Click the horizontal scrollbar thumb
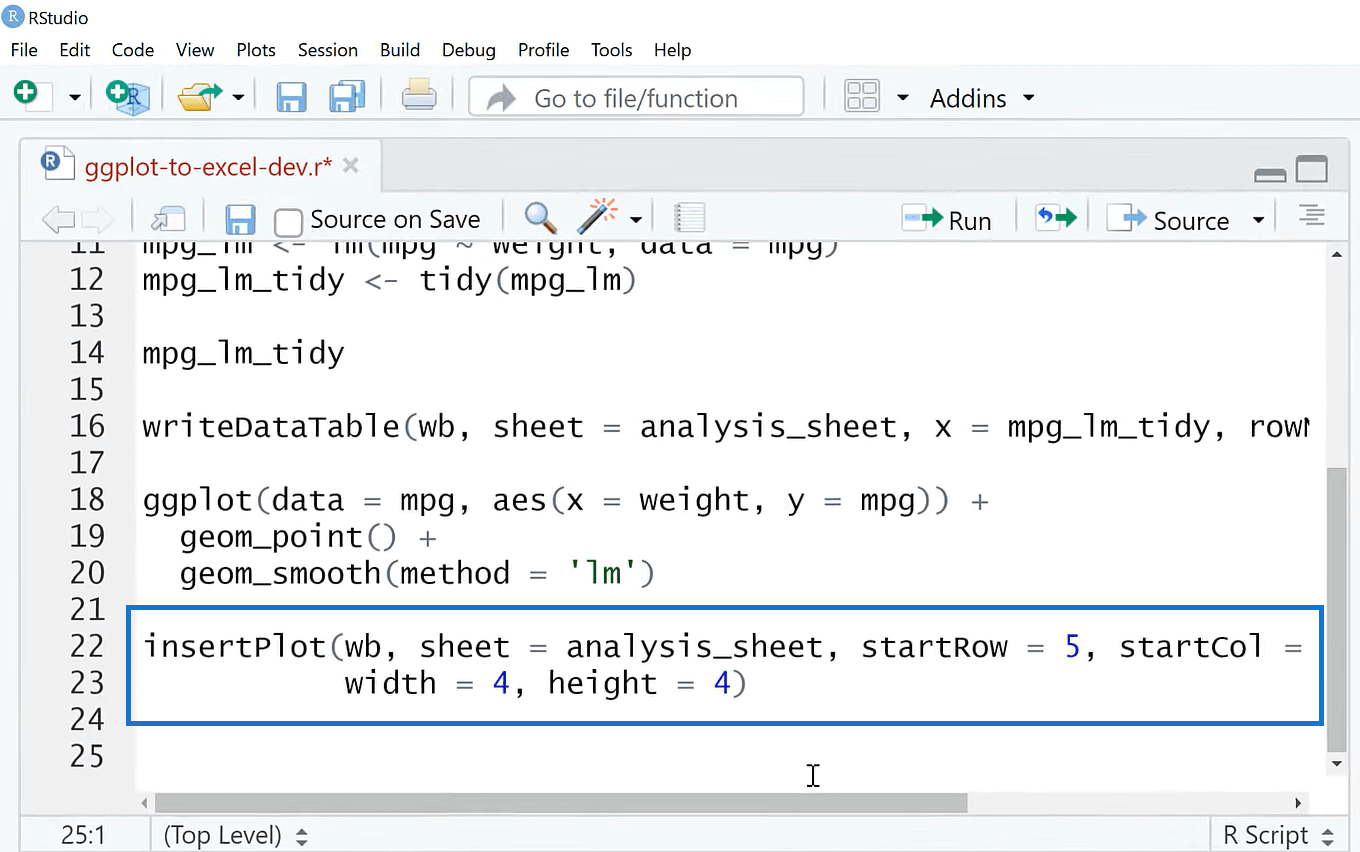Viewport: 1360px width, 852px height. point(562,803)
